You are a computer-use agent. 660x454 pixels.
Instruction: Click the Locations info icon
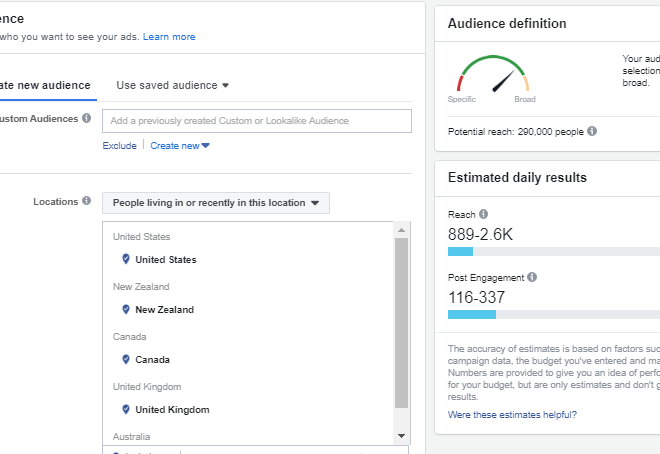click(87, 201)
